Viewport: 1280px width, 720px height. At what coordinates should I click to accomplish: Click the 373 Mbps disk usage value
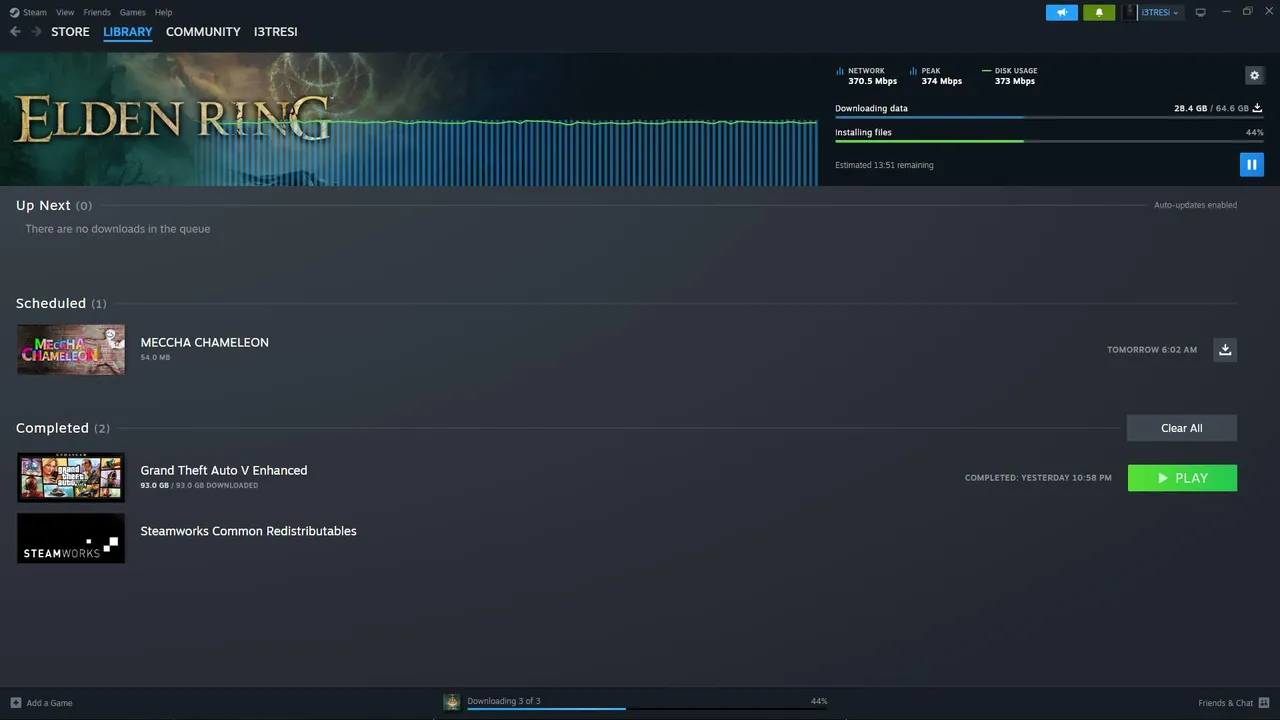click(x=1015, y=81)
